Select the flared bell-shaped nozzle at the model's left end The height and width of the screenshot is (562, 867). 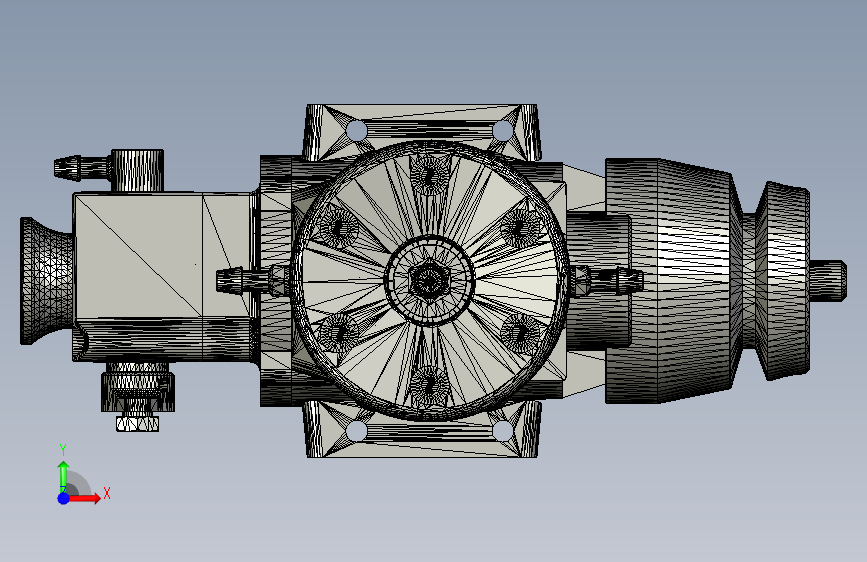(x=46, y=281)
